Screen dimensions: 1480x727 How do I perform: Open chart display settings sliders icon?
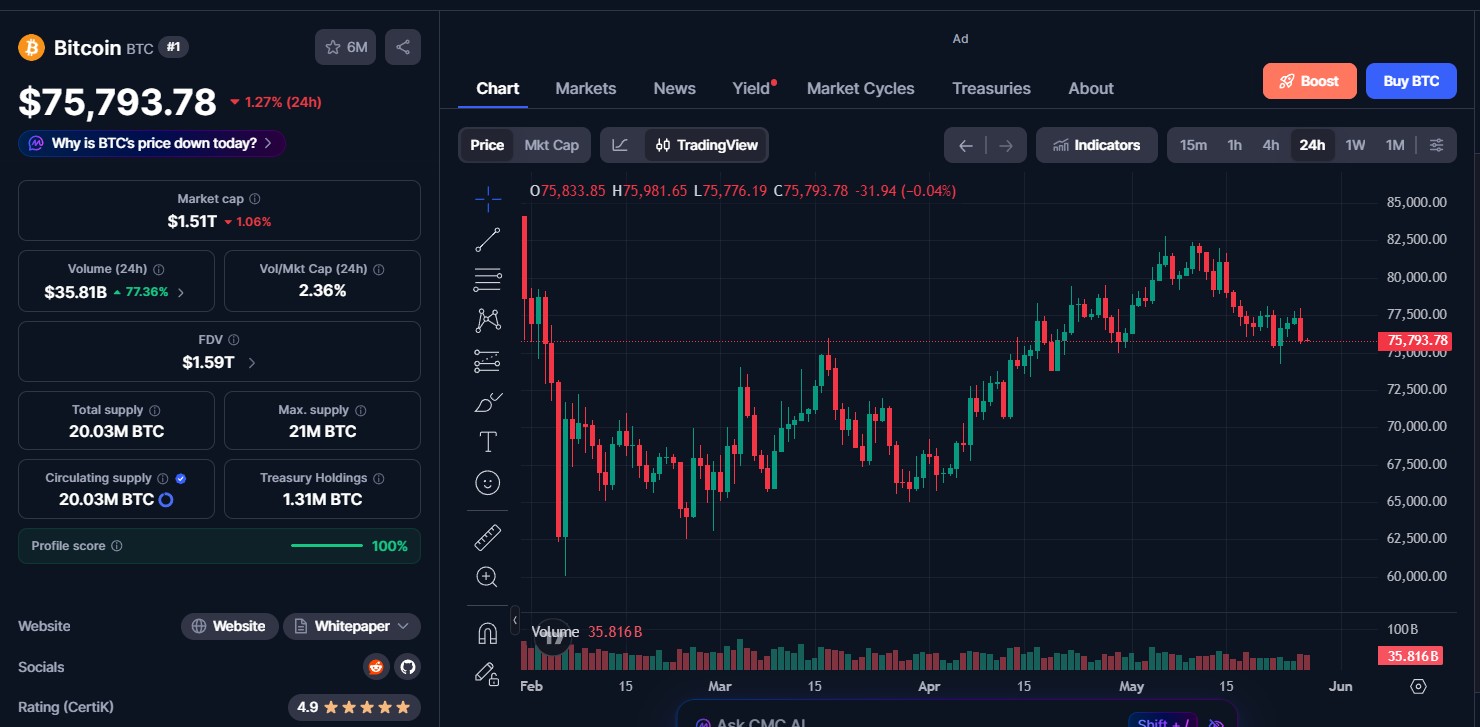coord(1436,145)
